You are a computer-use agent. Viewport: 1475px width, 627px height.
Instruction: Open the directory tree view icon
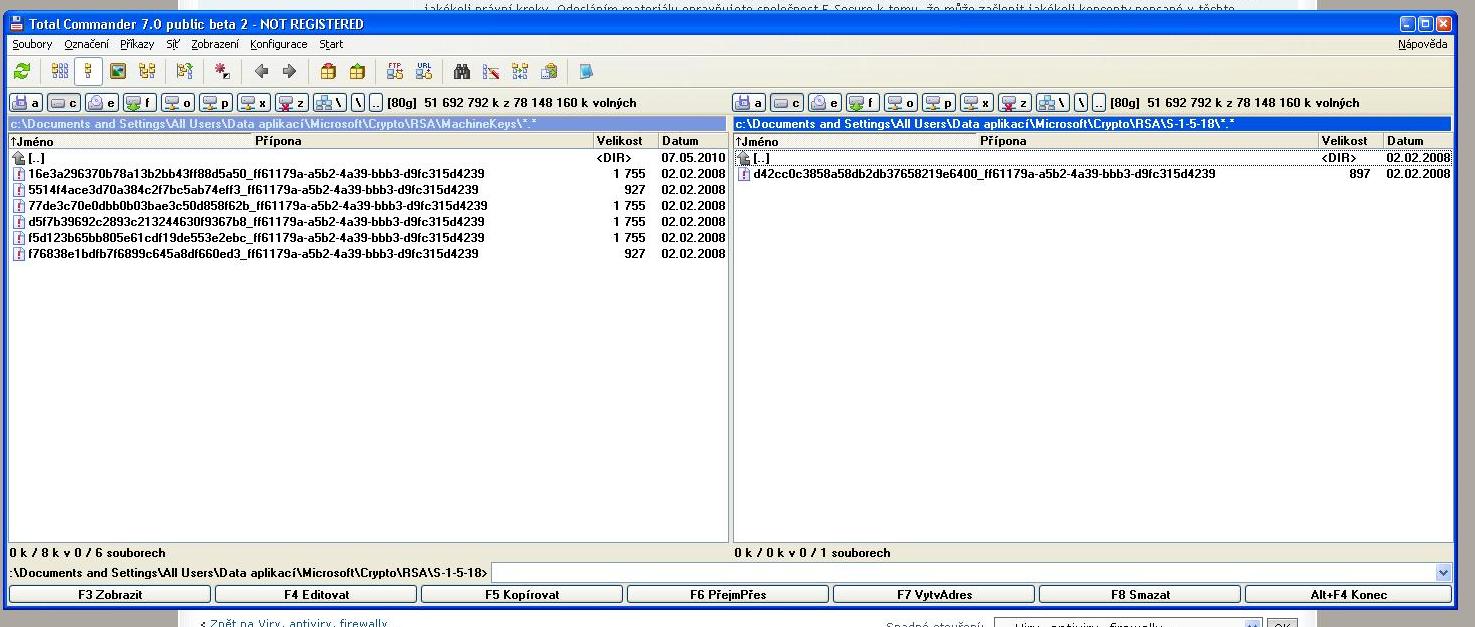pyautogui.click(x=147, y=71)
